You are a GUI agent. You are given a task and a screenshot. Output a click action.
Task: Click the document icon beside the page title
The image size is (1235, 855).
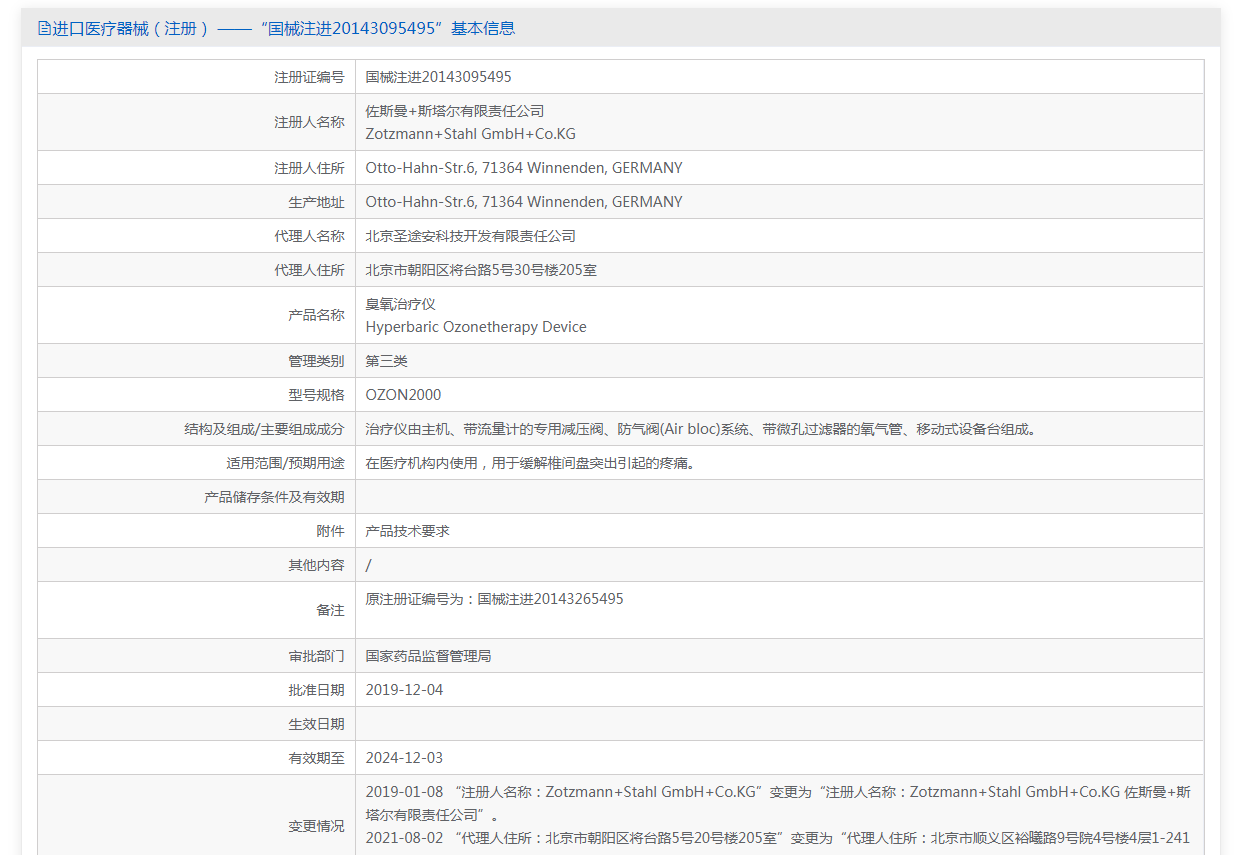tap(43, 28)
